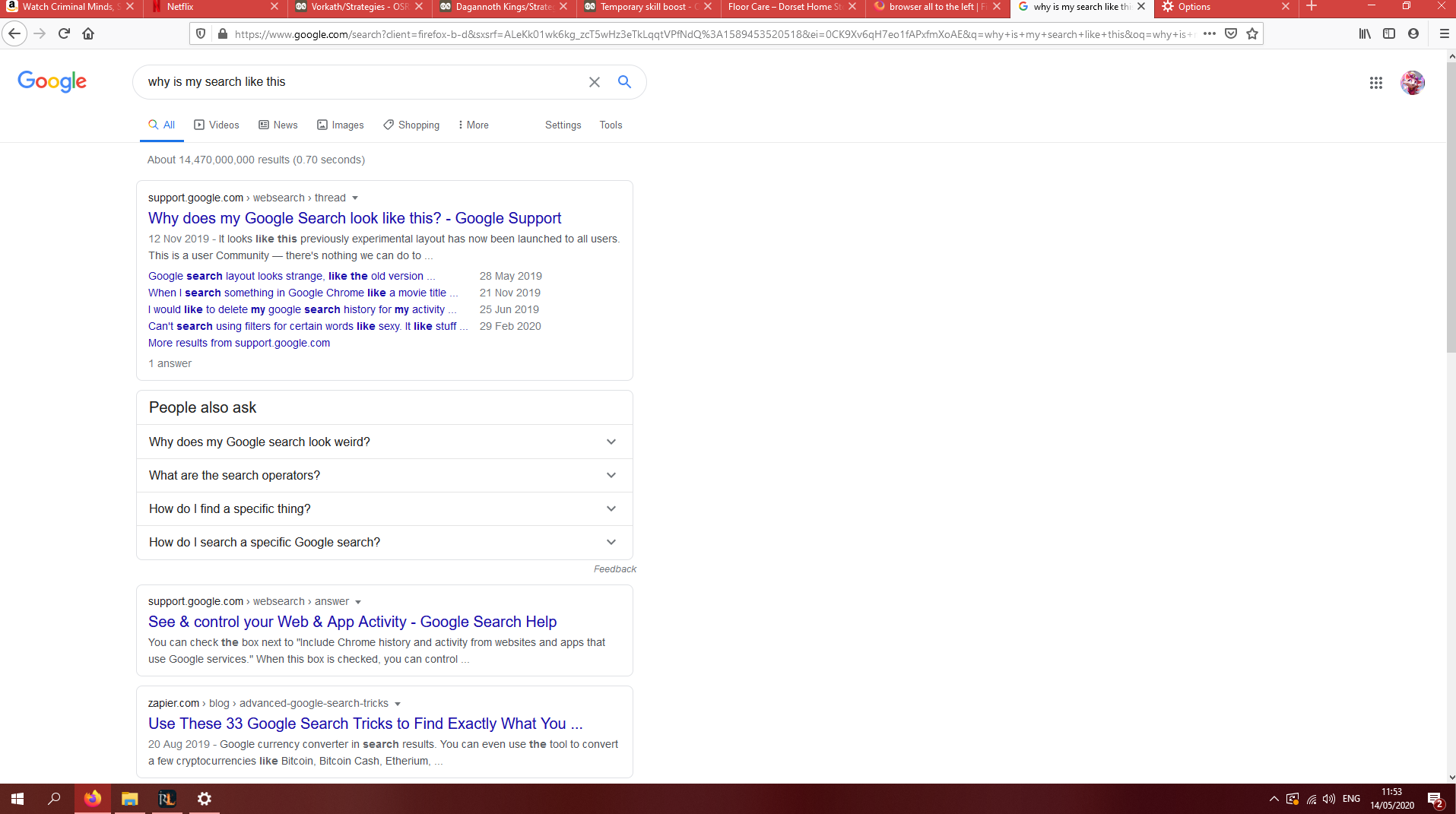Open the Google logo home link
The width and height of the screenshot is (1456, 814).
click(52, 81)
